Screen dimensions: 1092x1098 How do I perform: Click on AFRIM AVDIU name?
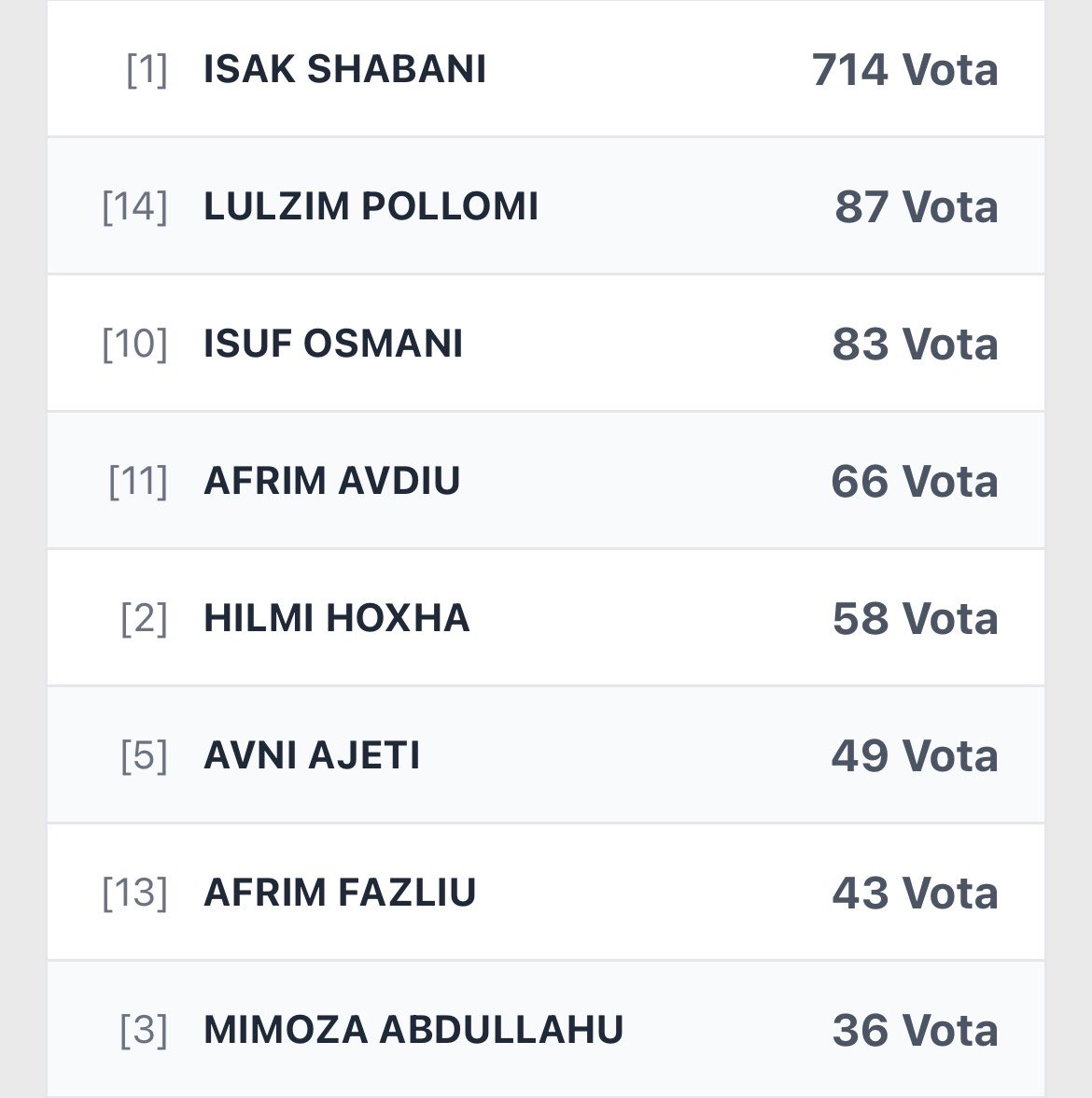click(x=331, y=481)
